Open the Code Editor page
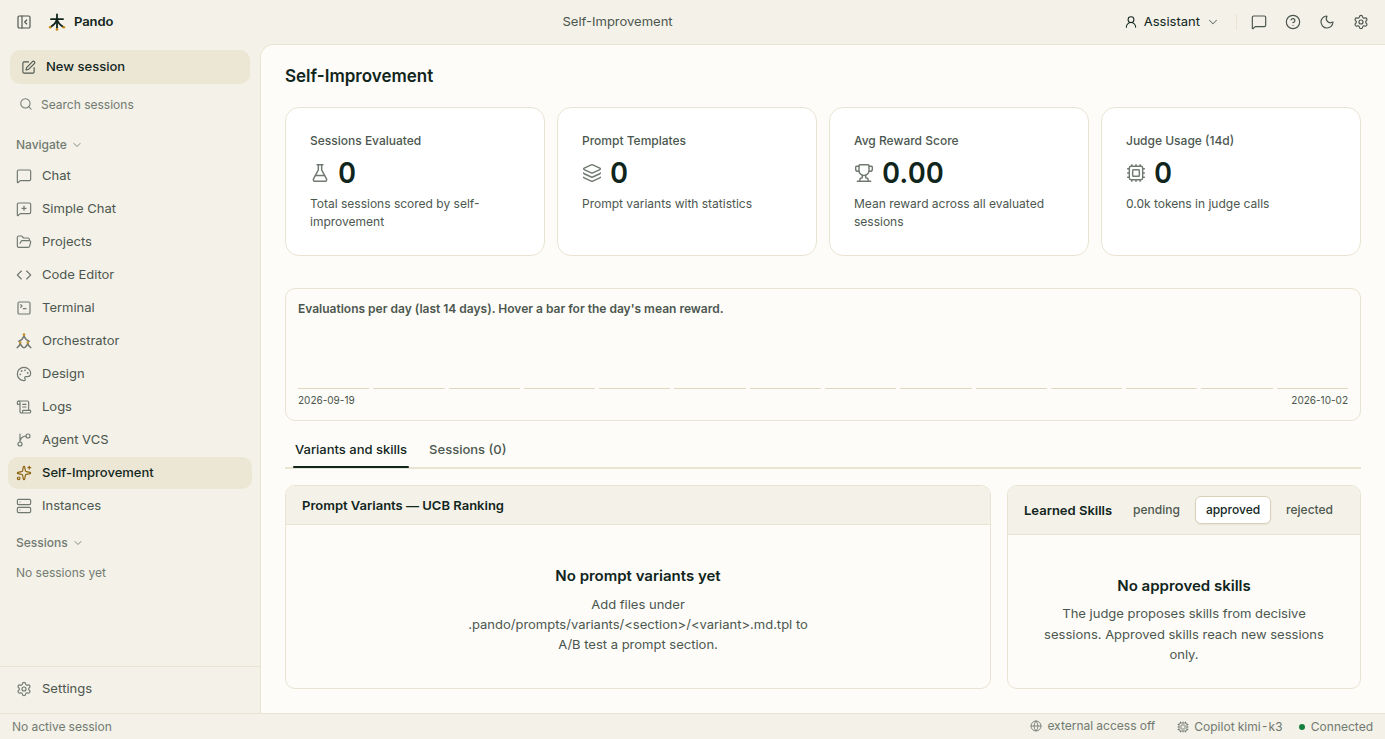This screenshot has height=739, width=1385. coord(130,275)
